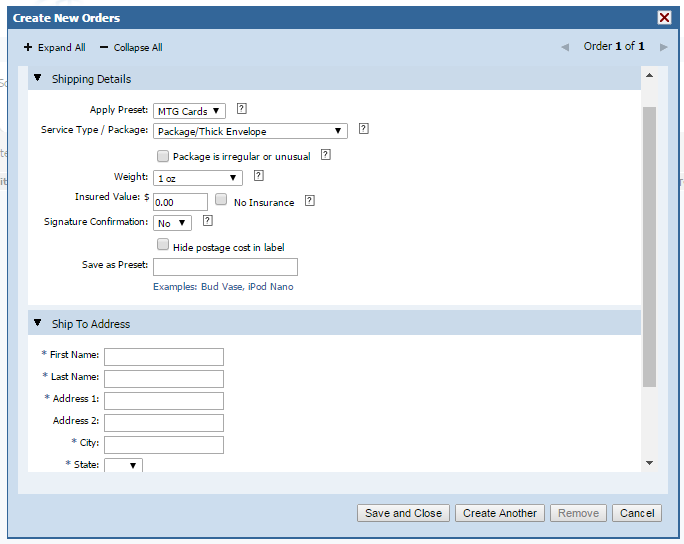This screenshot has width=684, height=544.
Task: Click the Remove button
Action: 578,513
